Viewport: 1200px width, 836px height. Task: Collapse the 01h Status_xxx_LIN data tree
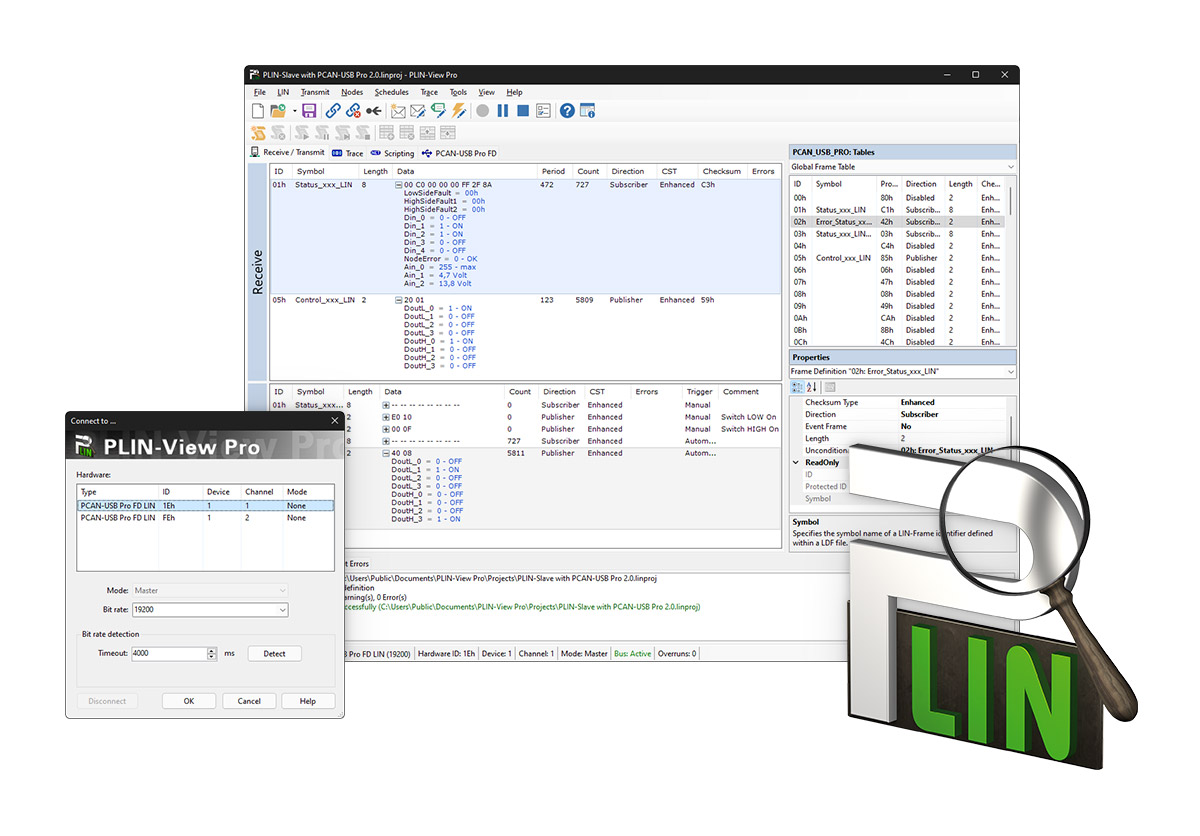click(398, 185)
